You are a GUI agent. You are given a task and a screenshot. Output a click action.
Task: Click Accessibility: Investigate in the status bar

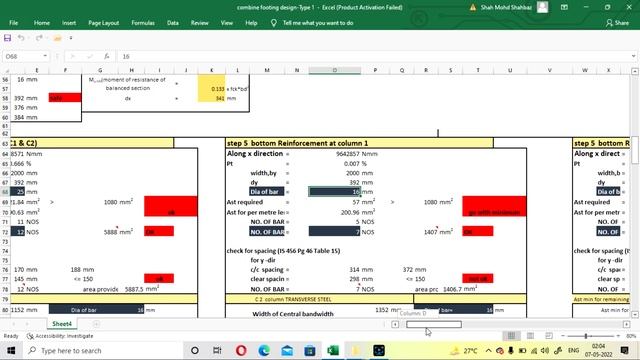pos(60,336)
